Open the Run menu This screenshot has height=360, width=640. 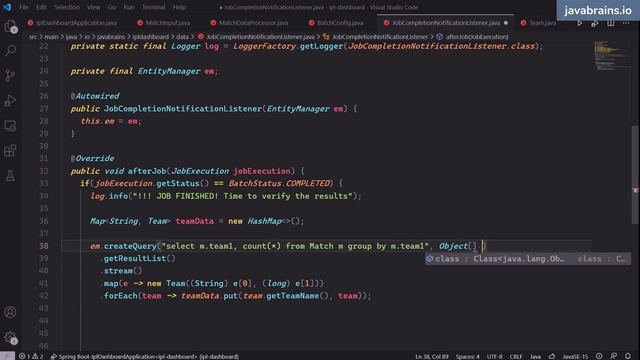click(129, 7)
